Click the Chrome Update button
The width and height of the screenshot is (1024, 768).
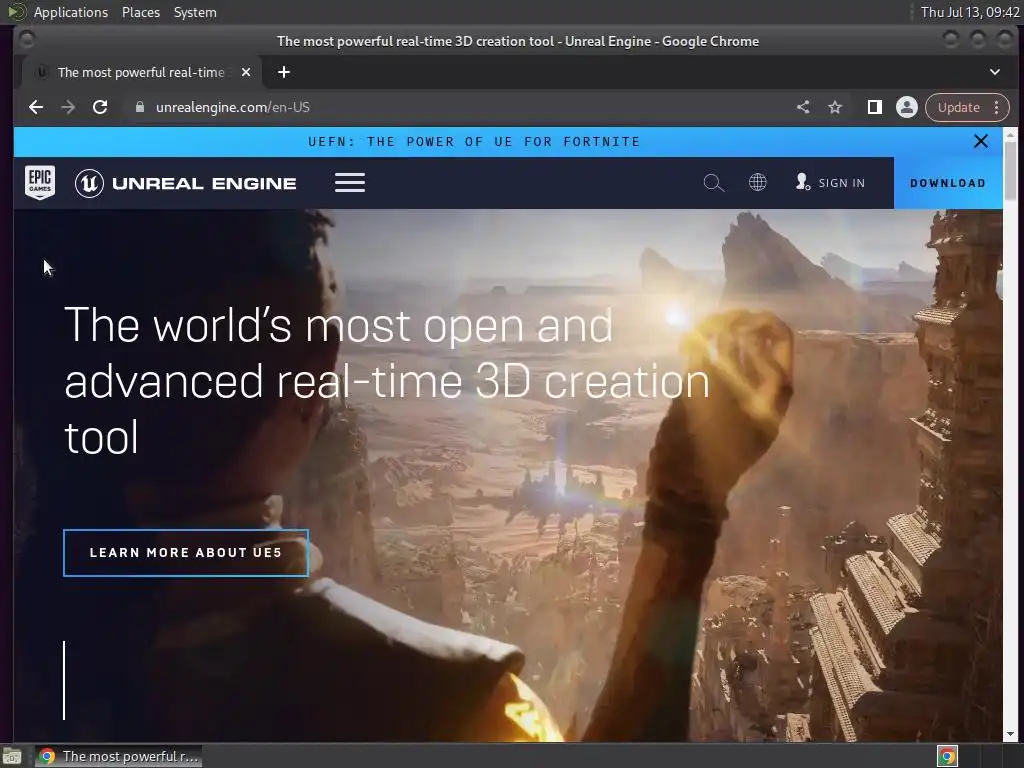click(959, 107)
